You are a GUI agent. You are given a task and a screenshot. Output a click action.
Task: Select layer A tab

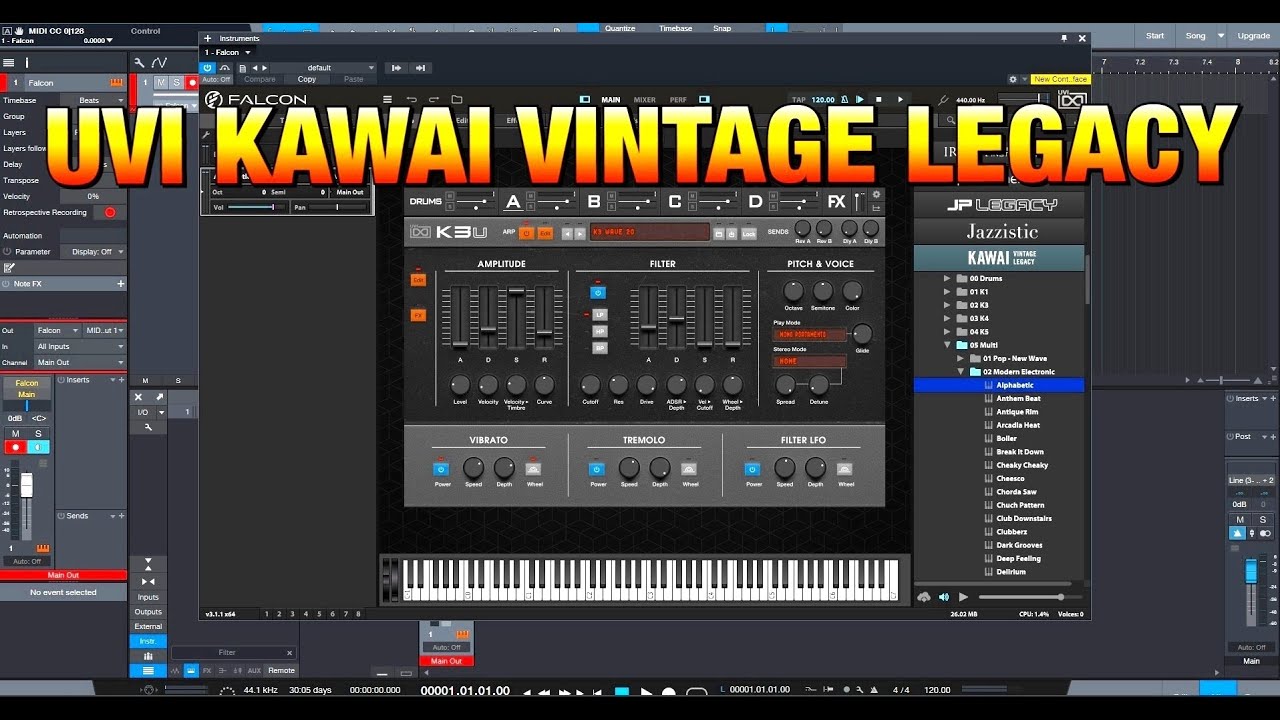pyautogui.click(x=513, y=202)
